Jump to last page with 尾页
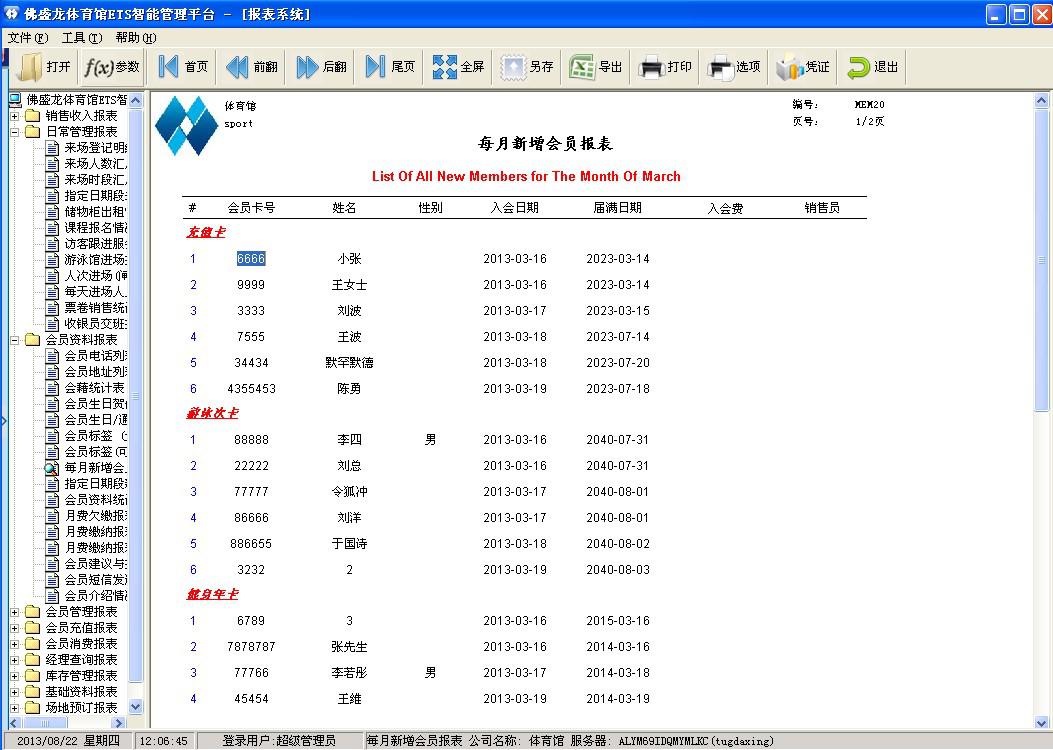The width and height of the screenshot is (1053, 750). (390, 66)
